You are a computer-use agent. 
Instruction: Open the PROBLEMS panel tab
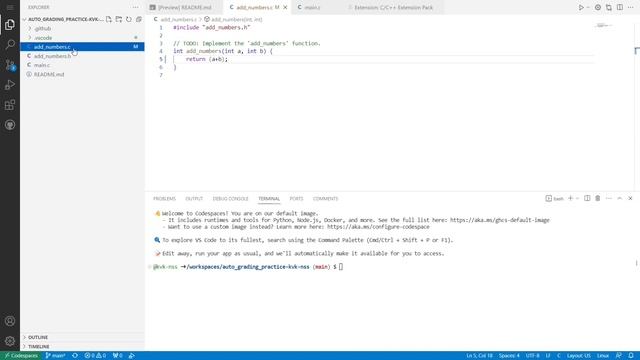pos(164,199)
